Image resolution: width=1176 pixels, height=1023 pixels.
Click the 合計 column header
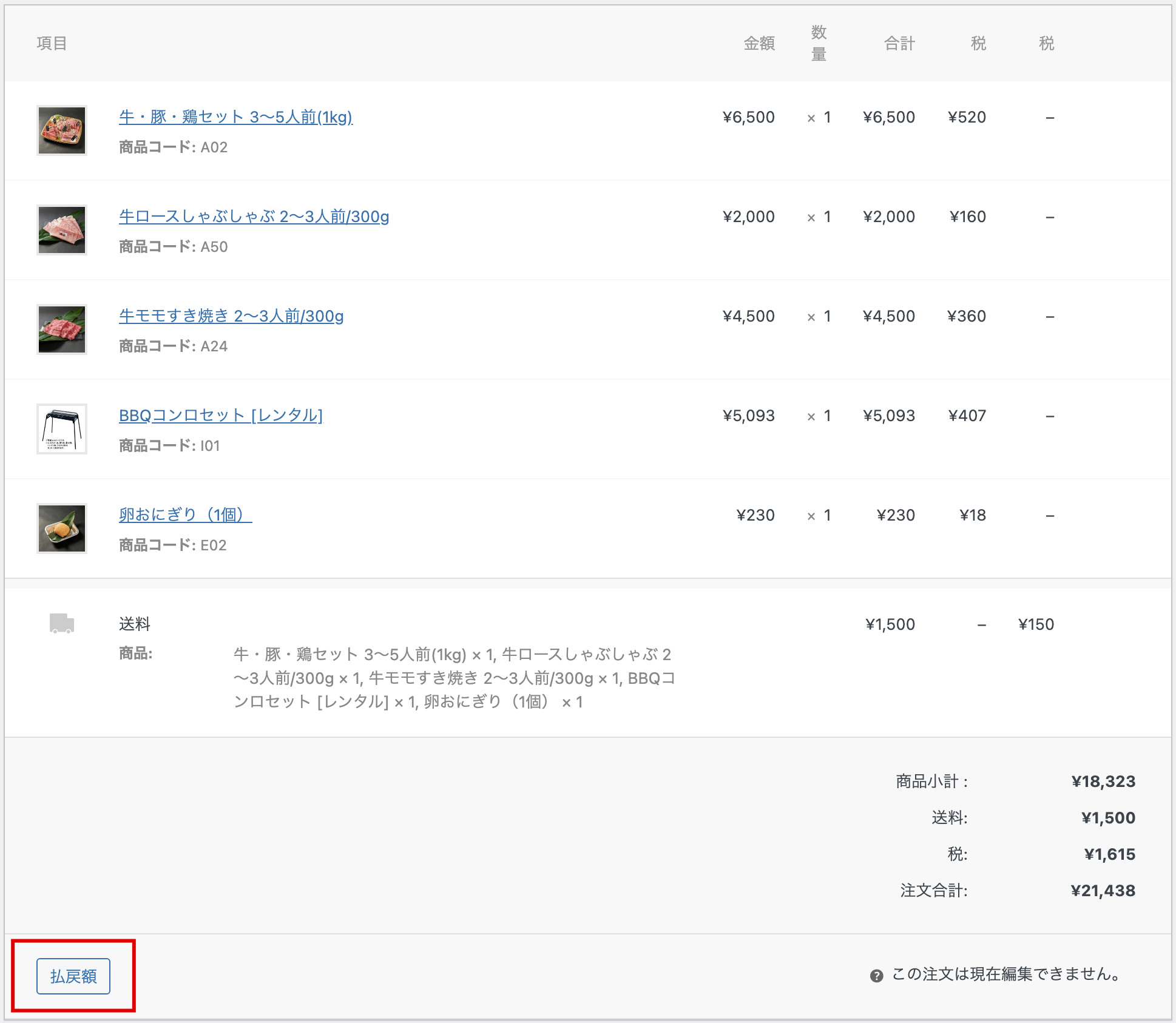tap(899, 43)
